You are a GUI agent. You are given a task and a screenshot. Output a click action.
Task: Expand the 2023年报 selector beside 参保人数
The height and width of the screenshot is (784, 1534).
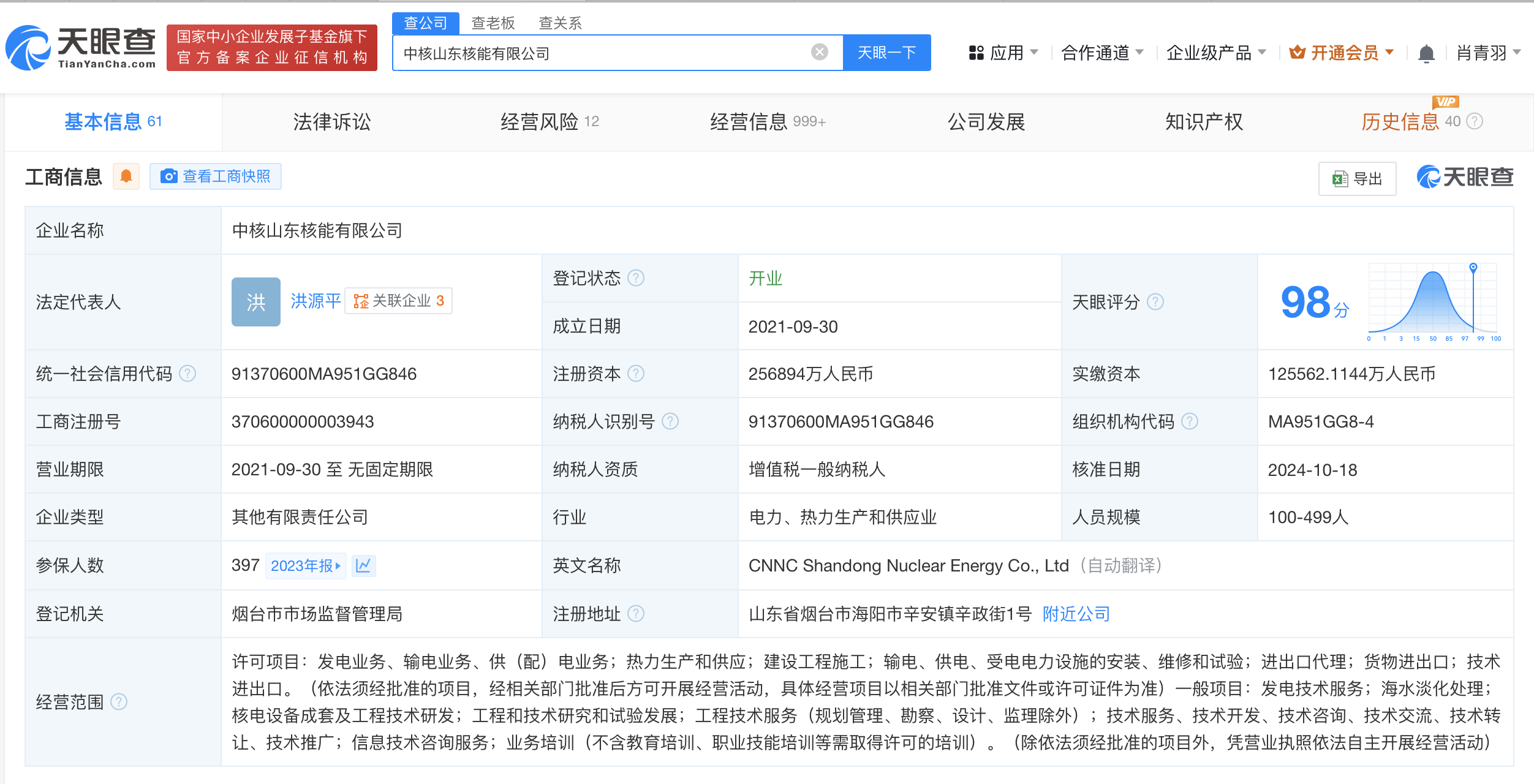[306, 565]
